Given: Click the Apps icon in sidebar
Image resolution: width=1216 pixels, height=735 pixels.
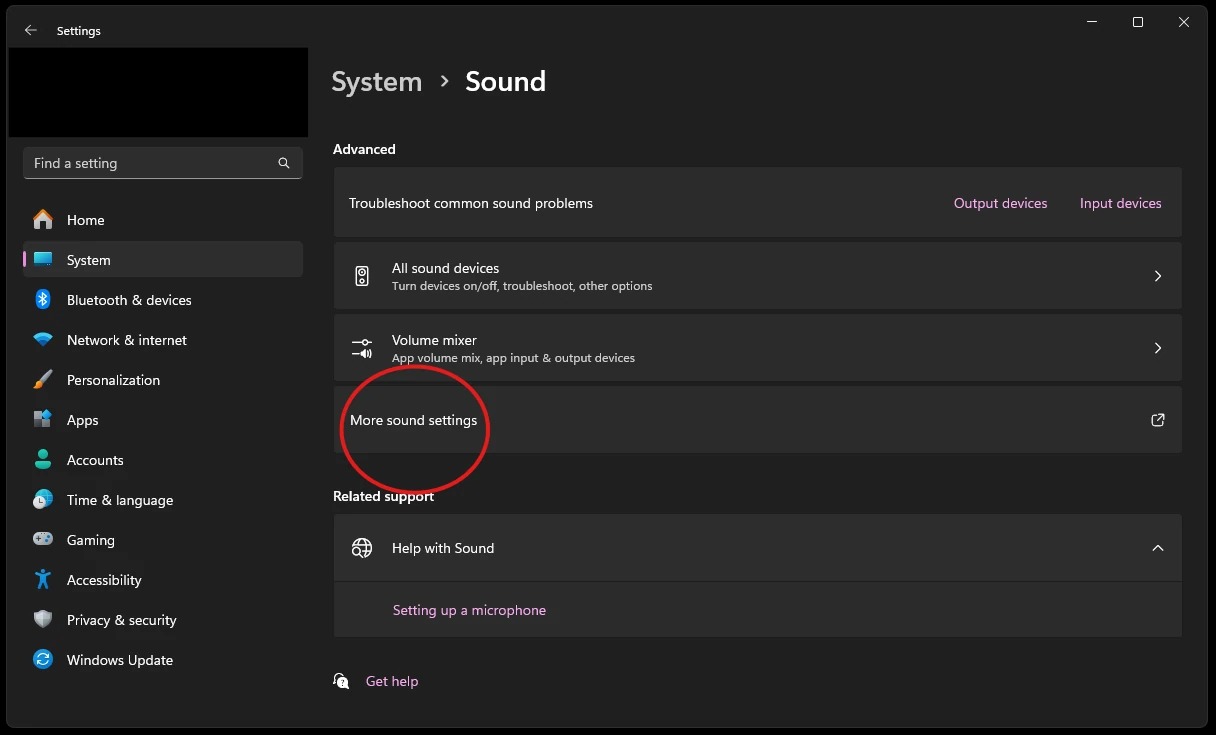Looking at the screenshot, I should click(x=43, y=420).
